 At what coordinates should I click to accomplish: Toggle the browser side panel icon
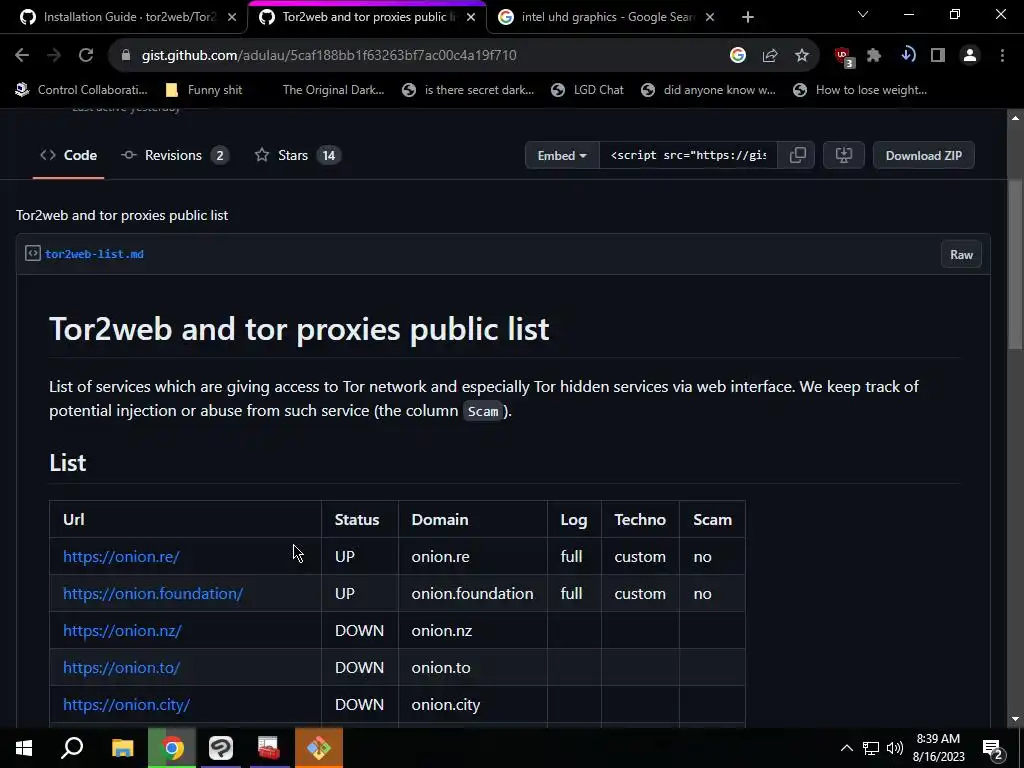click(938, 56)
